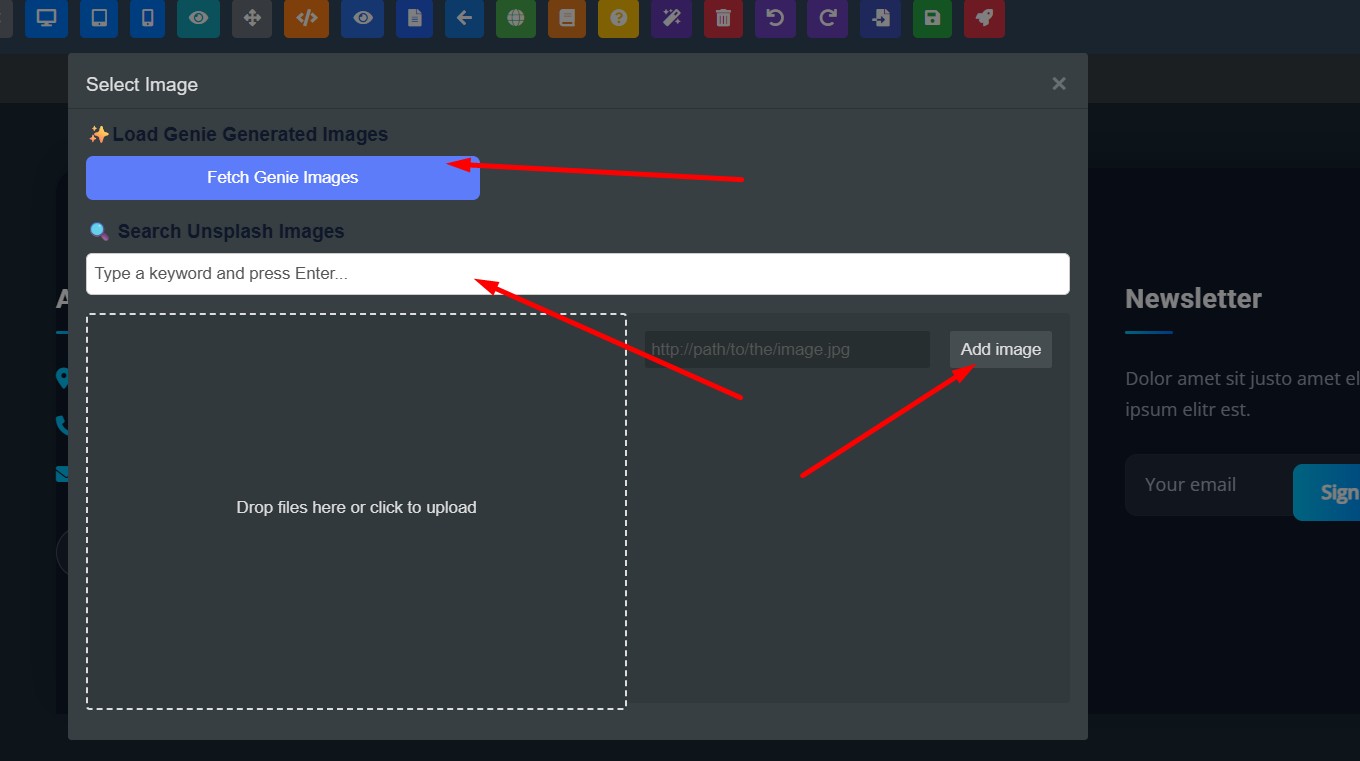Switch to mobile preview mode
The width and height of the screenshot is (1360, 761).
pyautogui.click(x=147, y=19)
